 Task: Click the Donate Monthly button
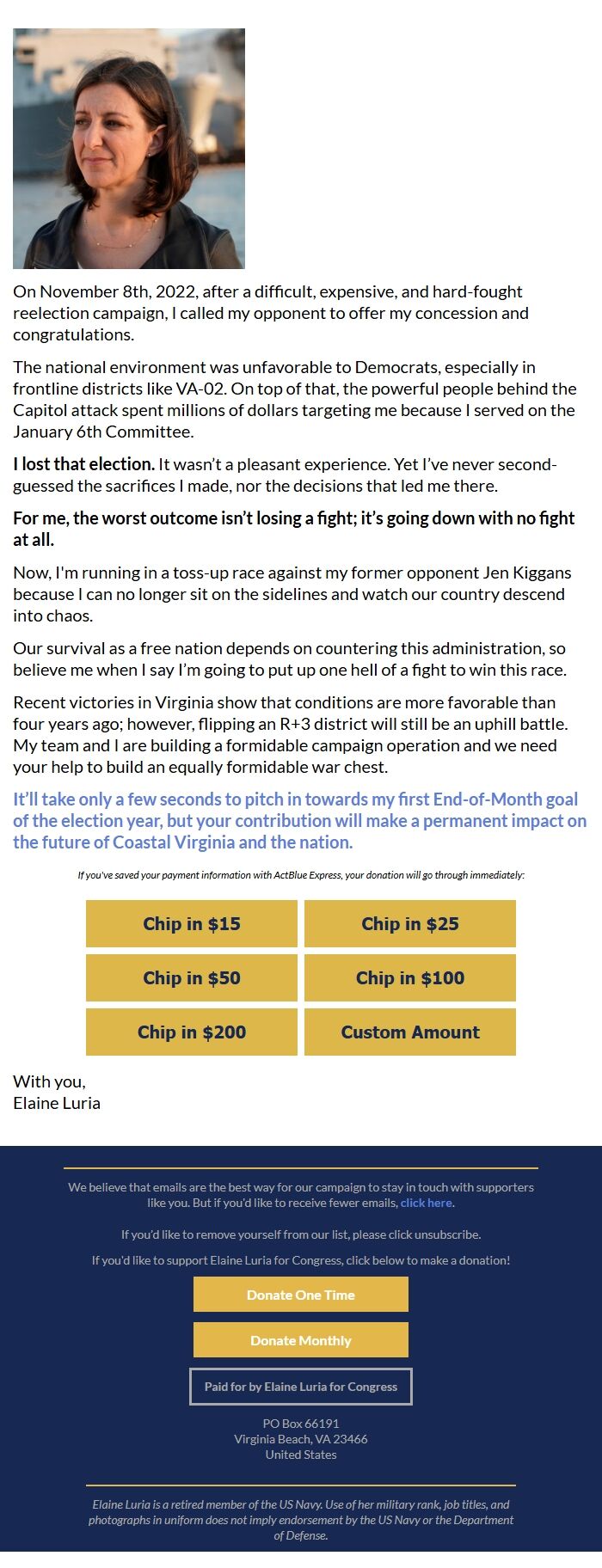(x=300, y=1339)
